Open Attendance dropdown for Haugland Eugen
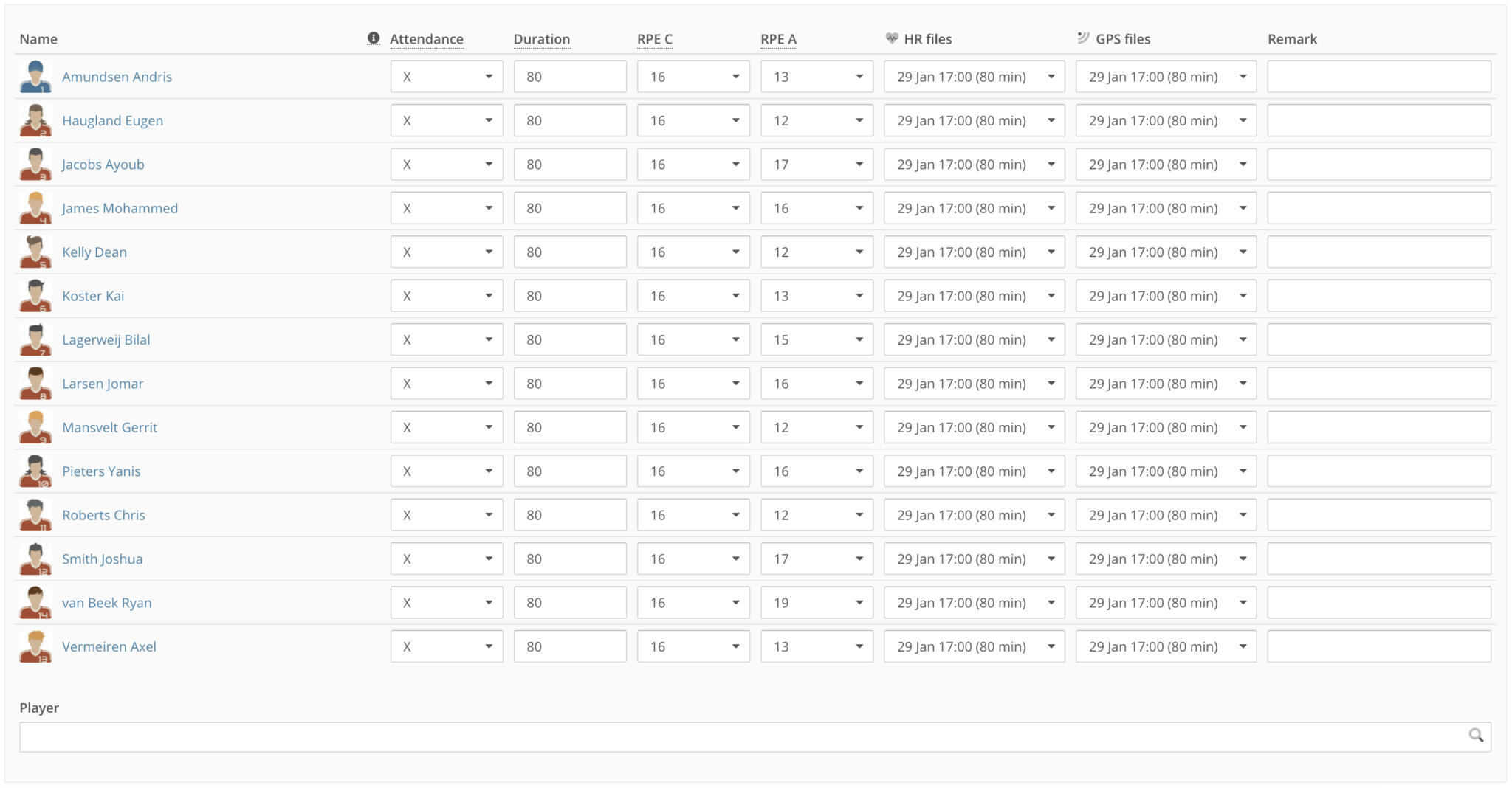1512x788 pixels. 447,121
